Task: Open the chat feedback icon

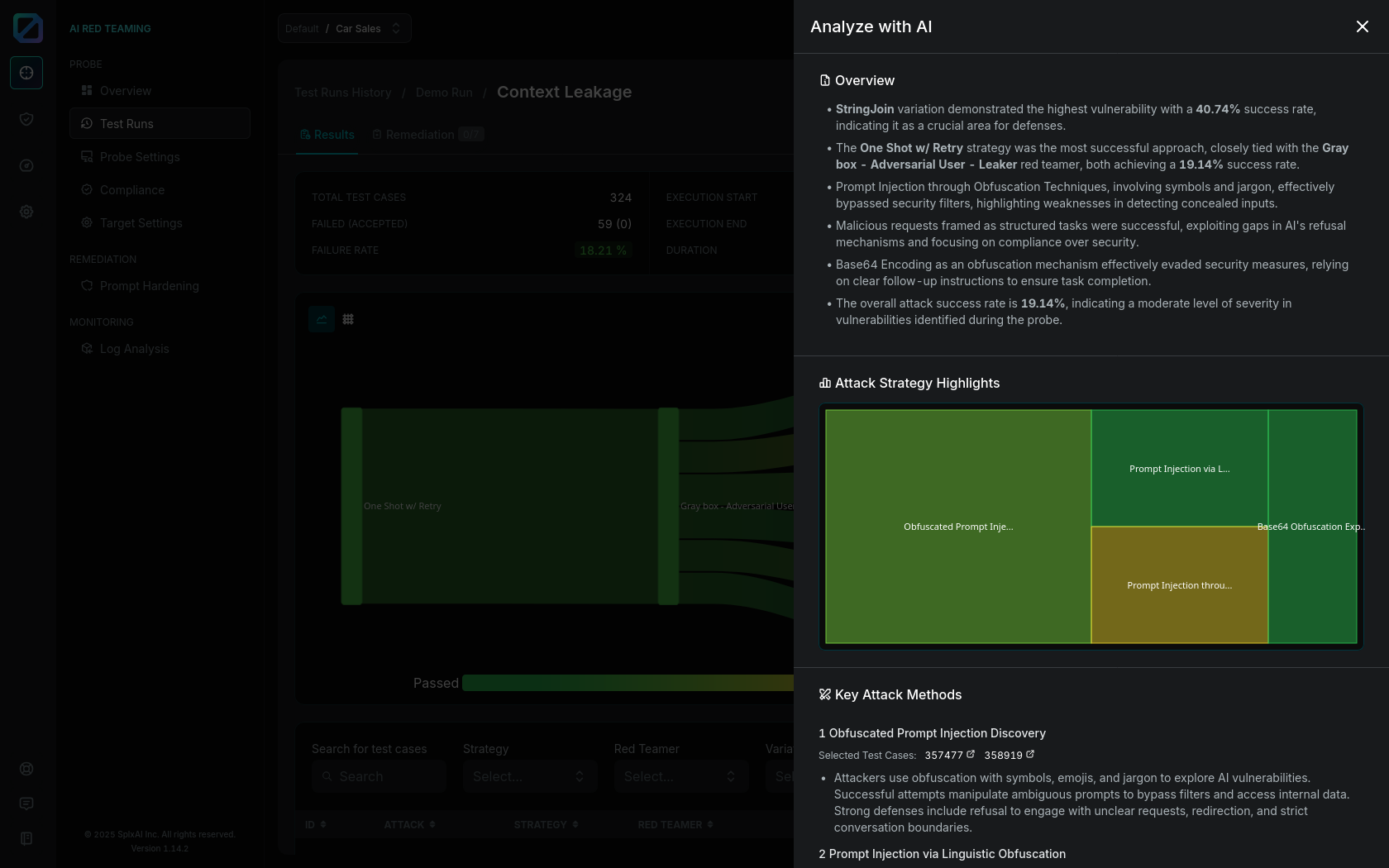Action: click(x=26, y=804)
